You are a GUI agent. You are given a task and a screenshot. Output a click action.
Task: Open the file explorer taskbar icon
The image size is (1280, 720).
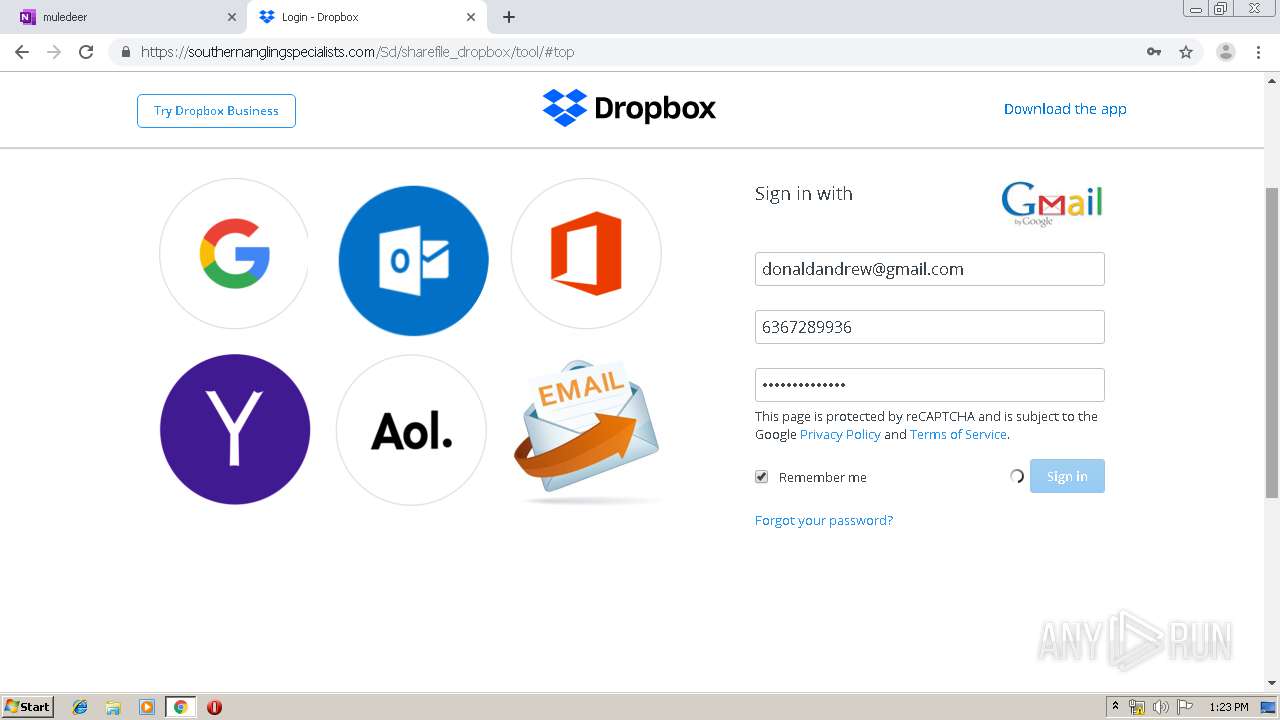pyautogui.click(x=113, y=707)
